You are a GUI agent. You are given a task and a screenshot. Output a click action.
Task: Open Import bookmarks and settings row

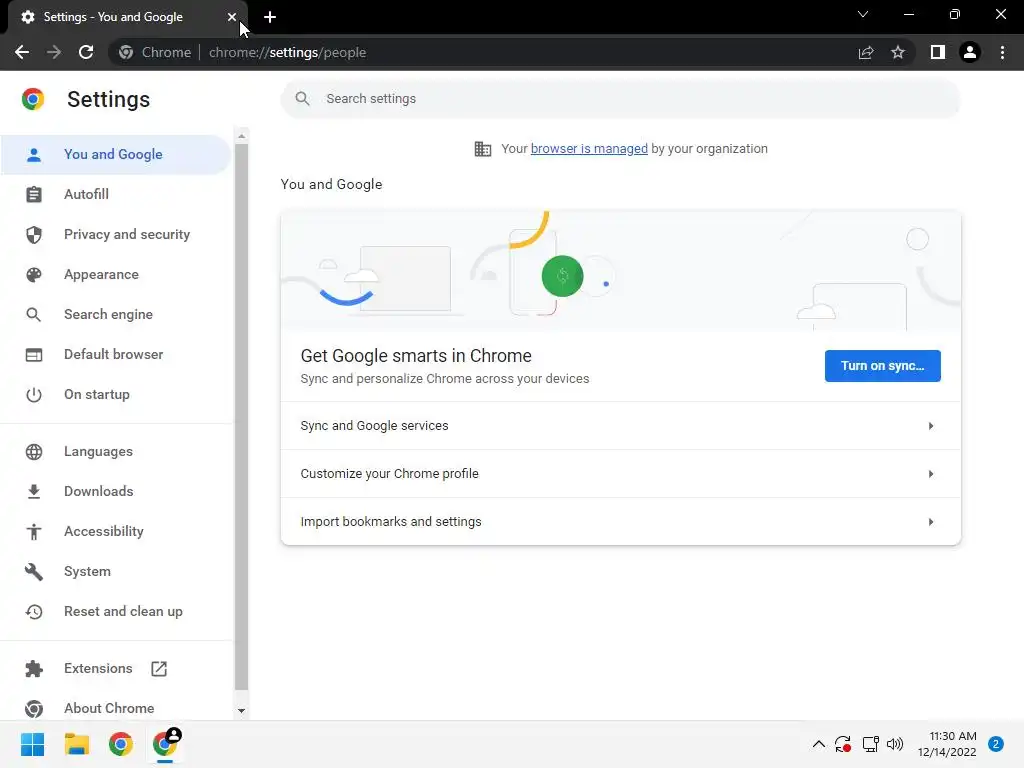[x=620, y=522]
